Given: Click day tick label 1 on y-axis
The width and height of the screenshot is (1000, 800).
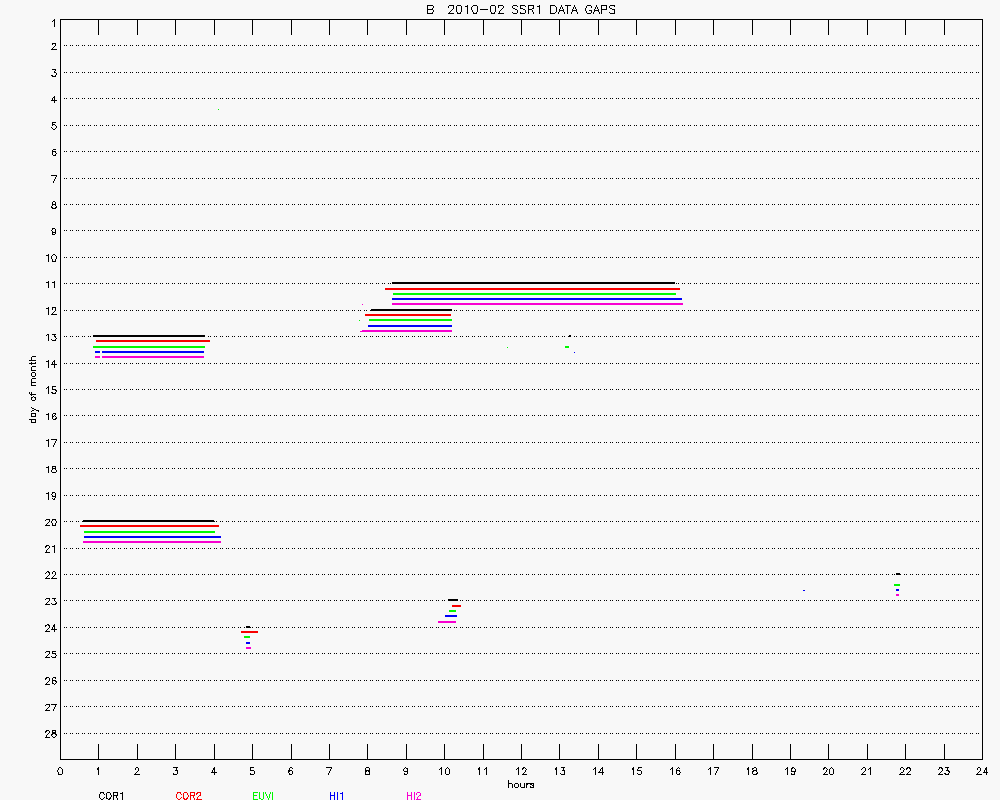Looking at the screenshot, I should point(52,21).
